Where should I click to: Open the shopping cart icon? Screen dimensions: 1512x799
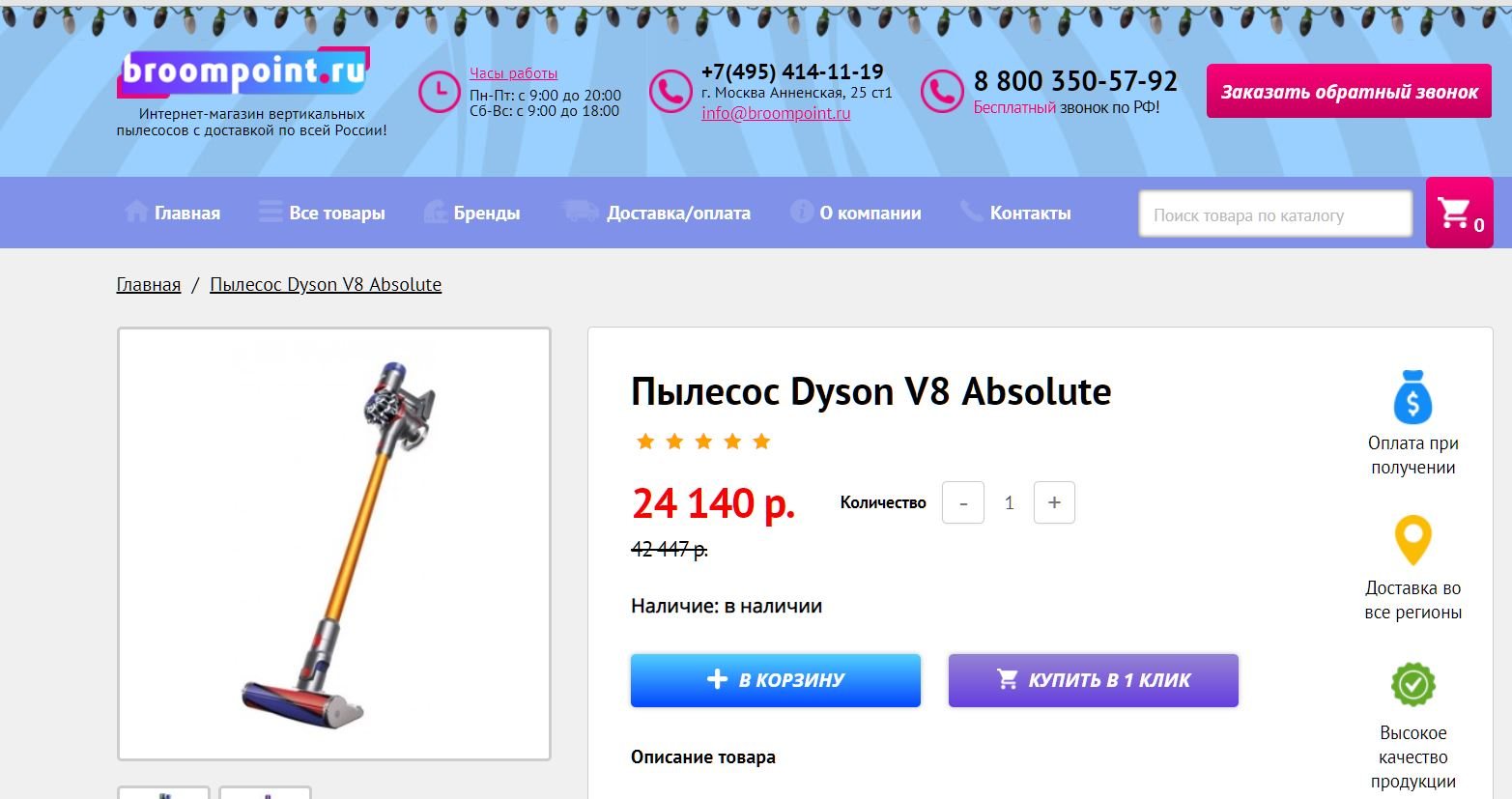pyautogui.click(x=1459, y=213)
